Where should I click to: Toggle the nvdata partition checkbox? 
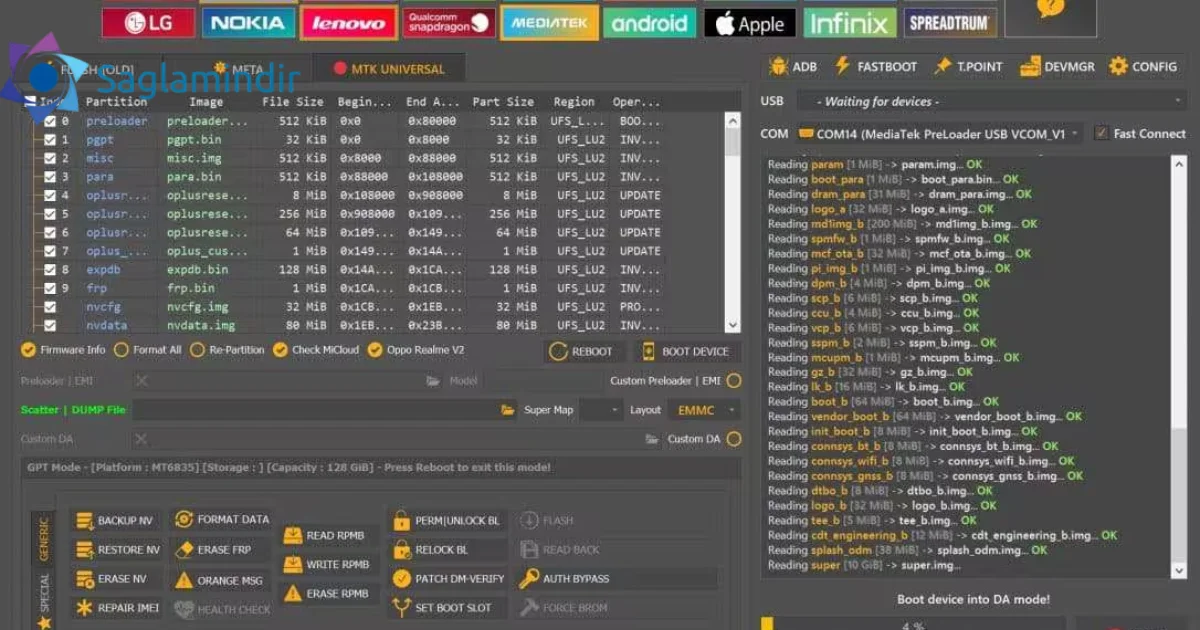pos(50,325)
